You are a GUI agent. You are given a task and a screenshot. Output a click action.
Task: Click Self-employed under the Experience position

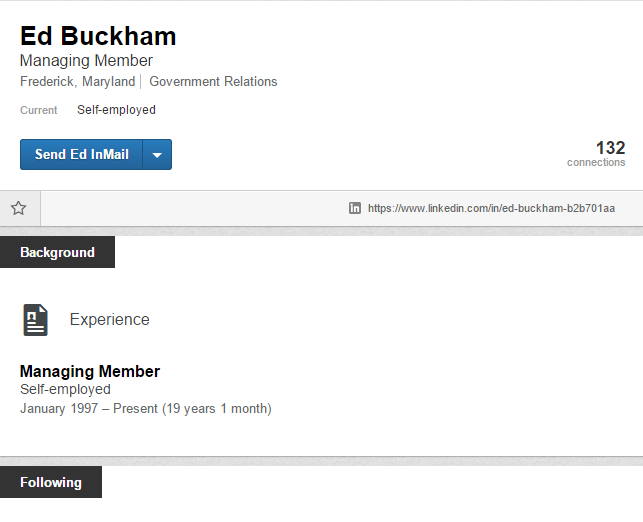(65, 389)
